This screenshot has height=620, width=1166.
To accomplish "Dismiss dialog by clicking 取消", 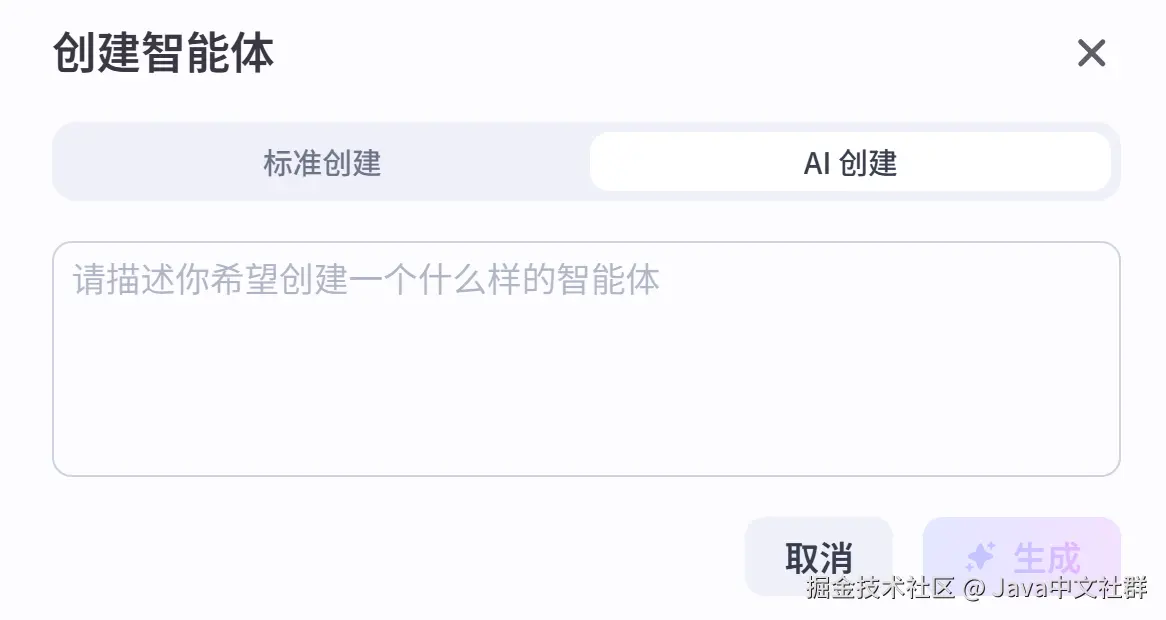I will pos(818,556).
